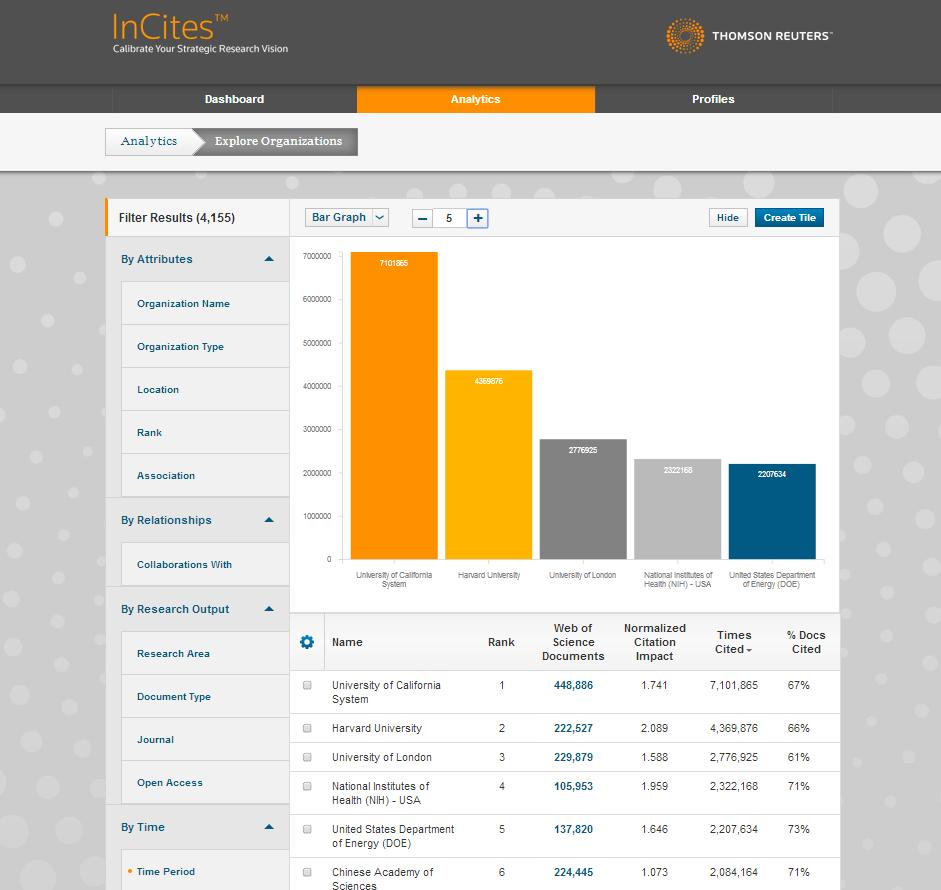The height and width of the screenshot is (890, 941).
Task: Open 137,820 documents link for Department of Energy
Action: 573,829
